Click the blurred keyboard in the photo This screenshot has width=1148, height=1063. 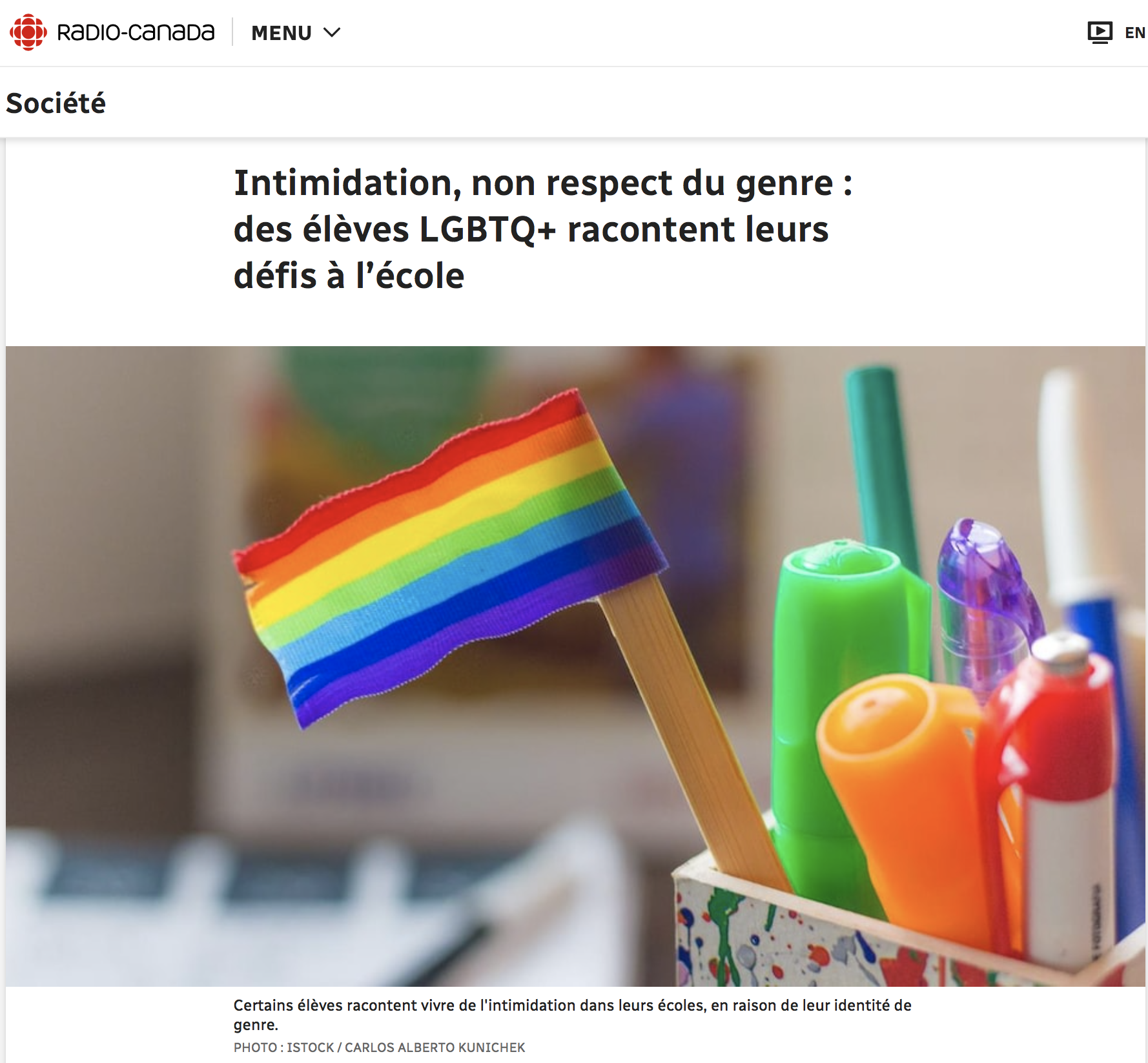pyautogui.click(x=258, y=904)
